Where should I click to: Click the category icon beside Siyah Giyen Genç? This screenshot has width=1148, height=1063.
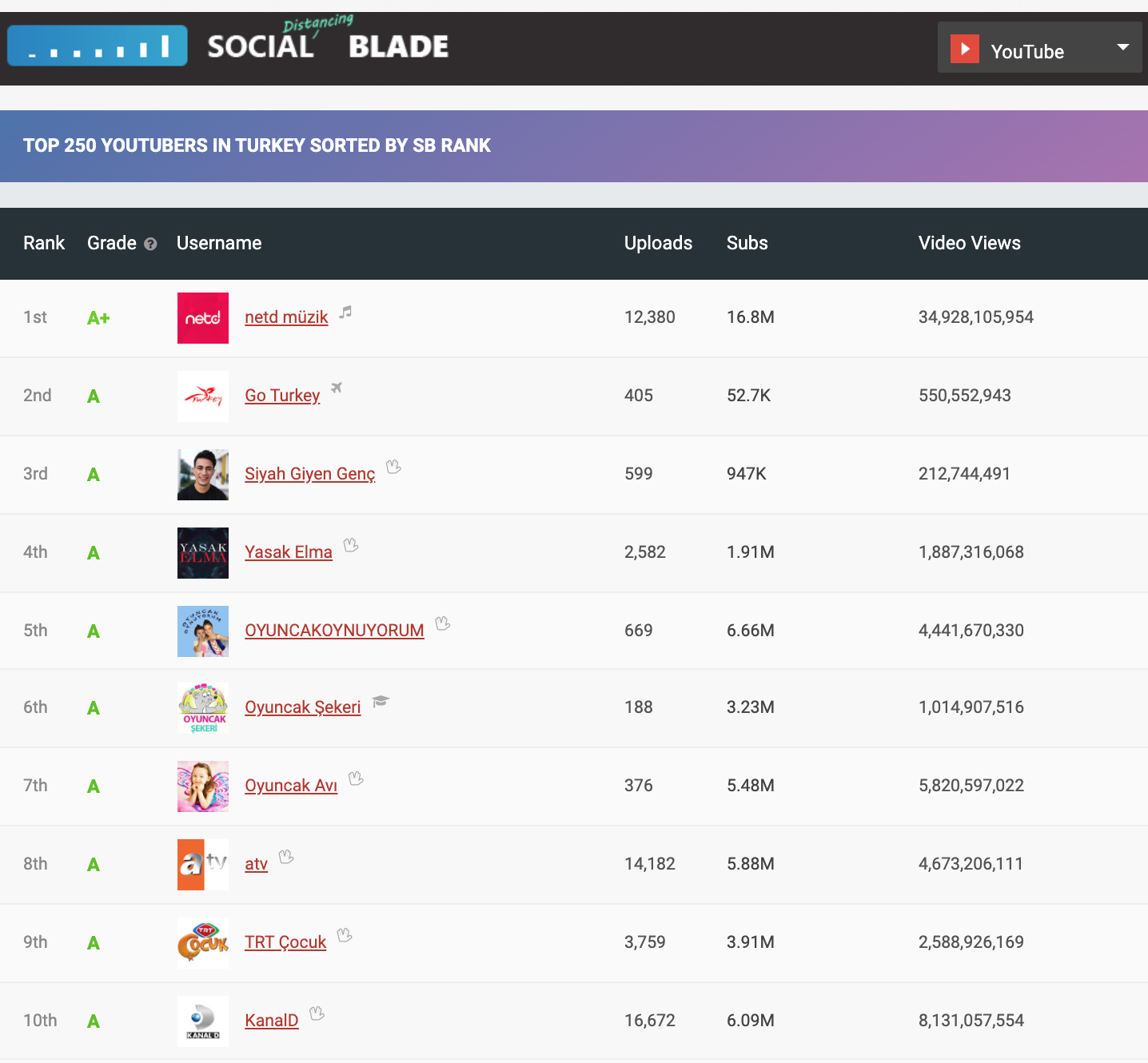[x=393, y=466]
